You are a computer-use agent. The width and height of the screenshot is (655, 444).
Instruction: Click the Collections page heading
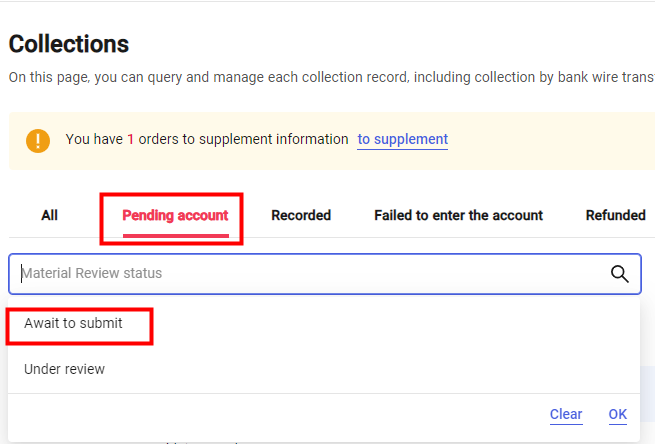69,44
